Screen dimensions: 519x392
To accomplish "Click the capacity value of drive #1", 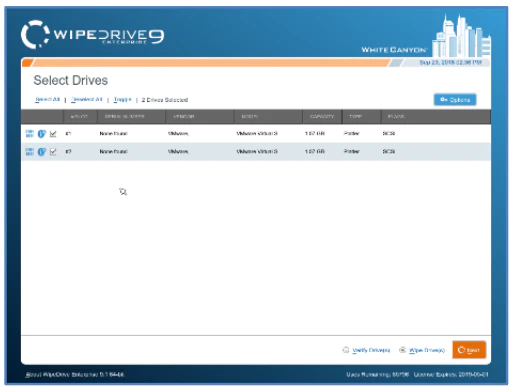I will [315, 134].
